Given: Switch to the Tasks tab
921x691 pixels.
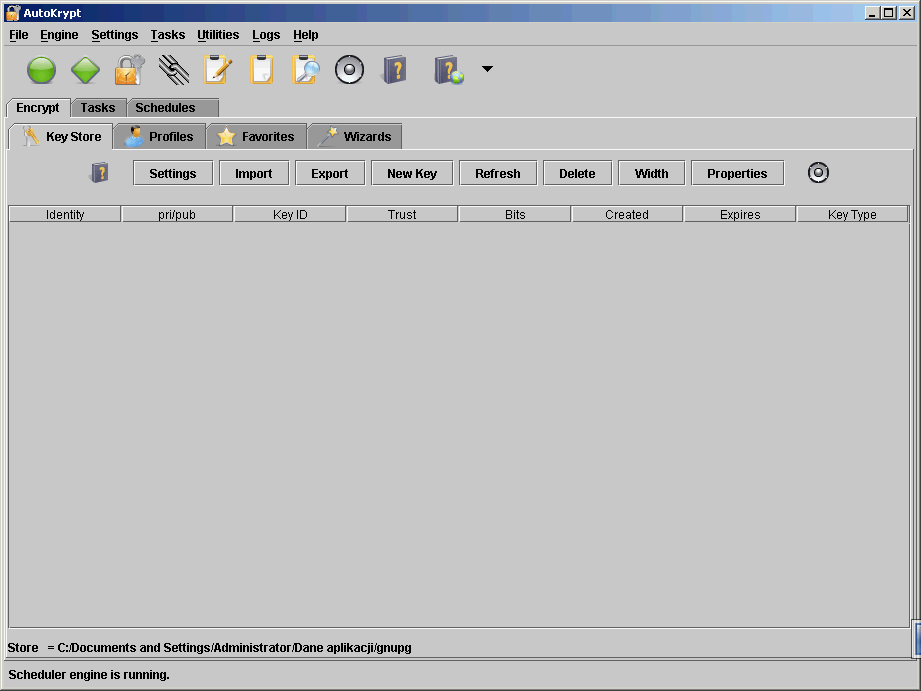Looking at the screenshot, I should [98, 108].
